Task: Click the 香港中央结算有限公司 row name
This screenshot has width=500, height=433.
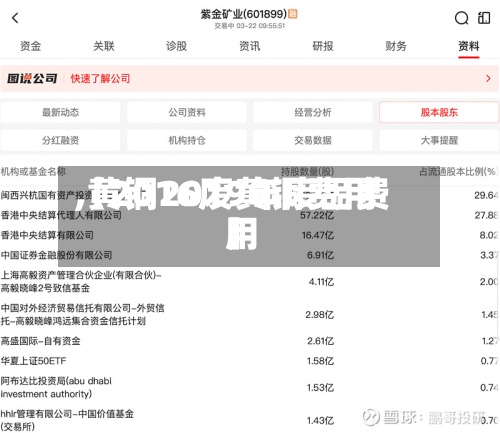Action: click(47, 235)
